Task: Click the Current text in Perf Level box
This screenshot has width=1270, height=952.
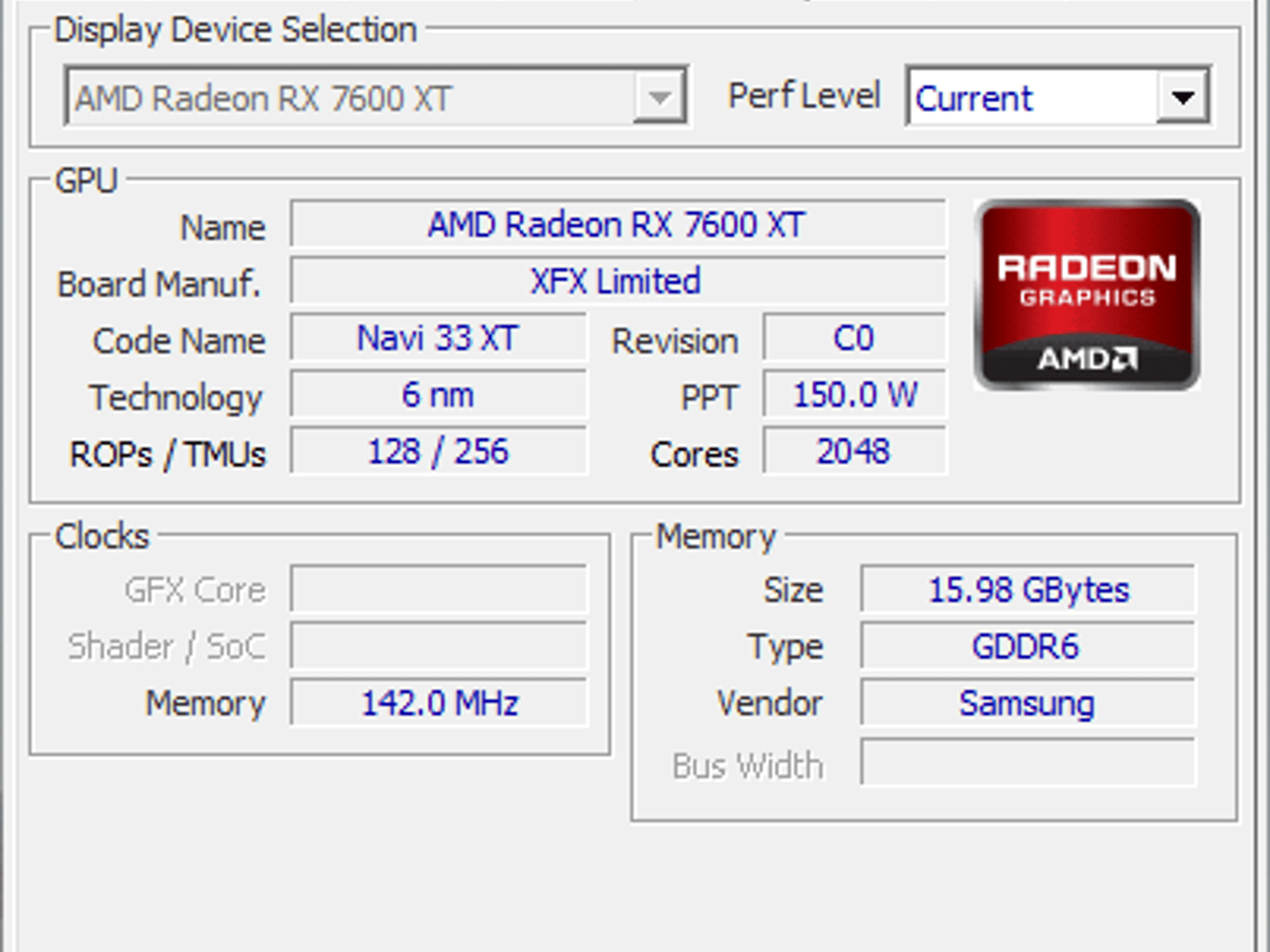Action: (x=974, y=99)
